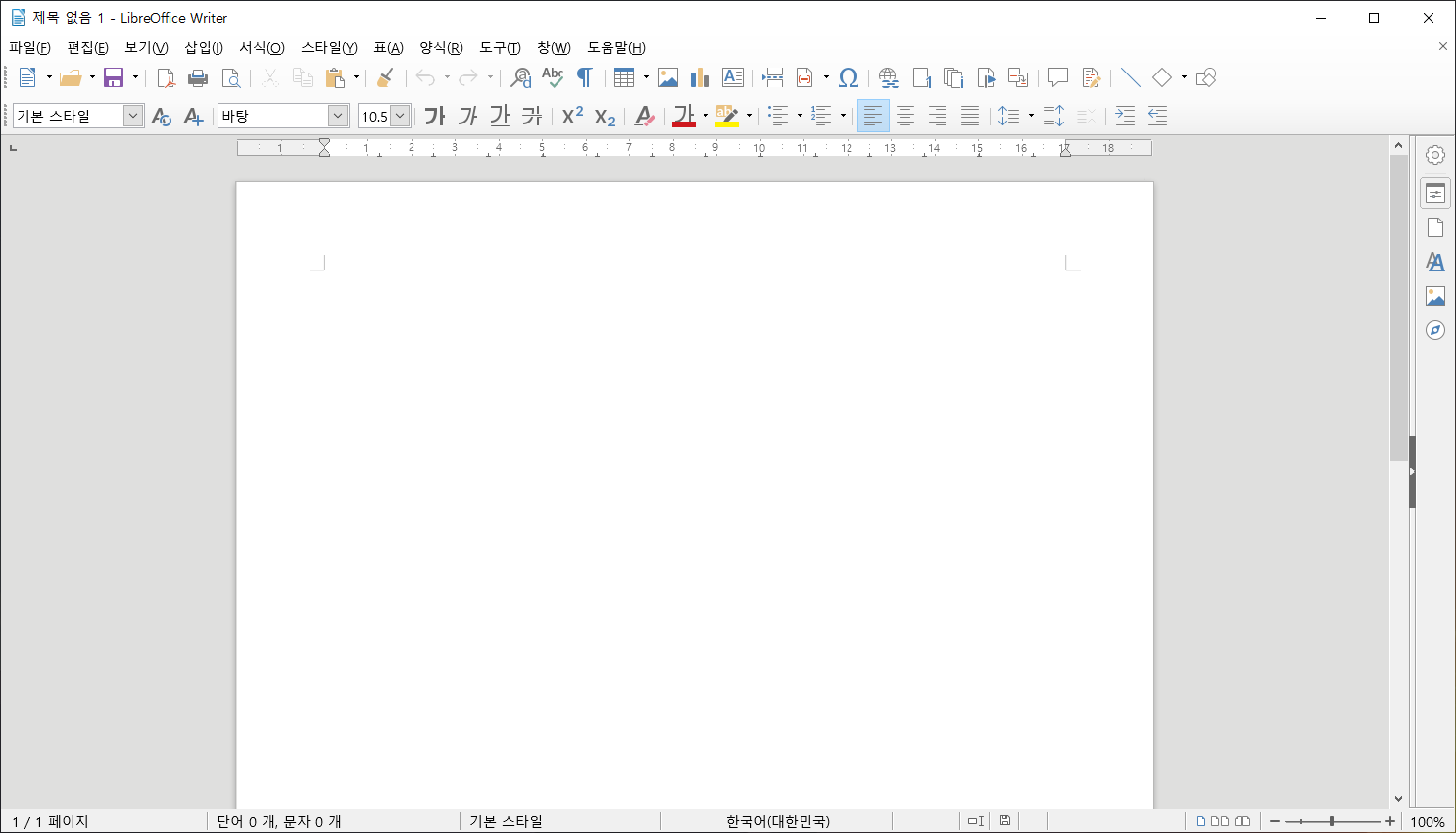The width and height of the screenshot is (1456, 833).
Task: Open the 서식(O) menu
Action: coord(262,47)
